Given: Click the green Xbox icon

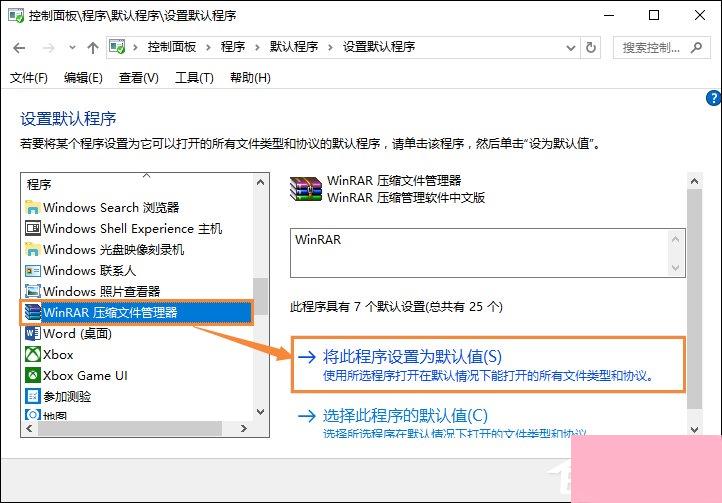Looking at the screenshot, I should click(33, 354).
